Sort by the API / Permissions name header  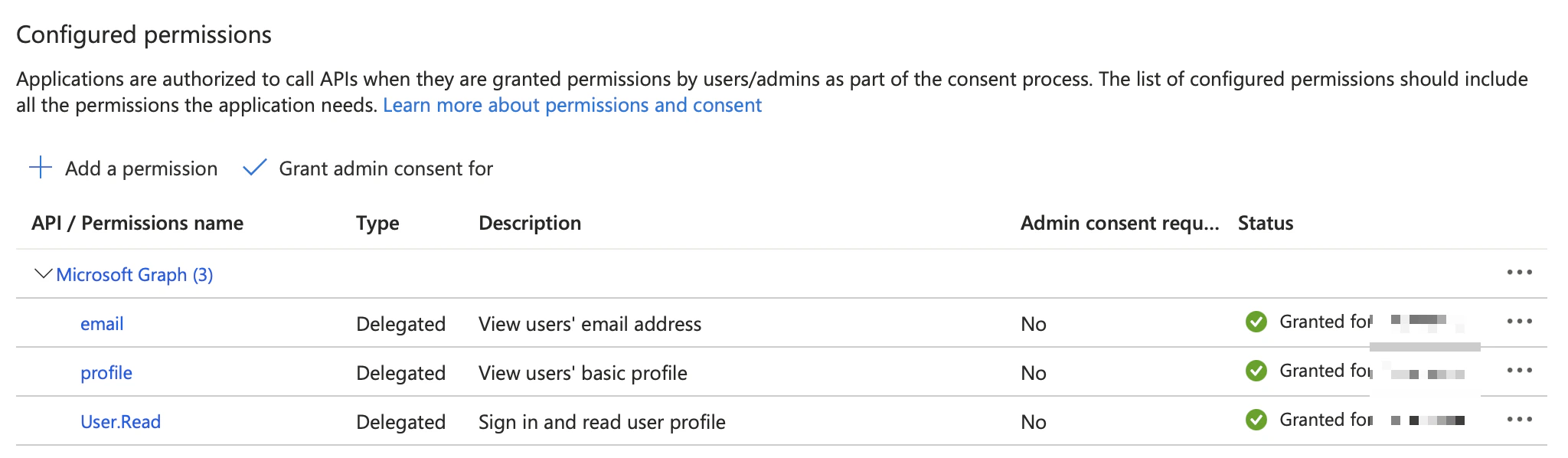click(x=138, y=223)
